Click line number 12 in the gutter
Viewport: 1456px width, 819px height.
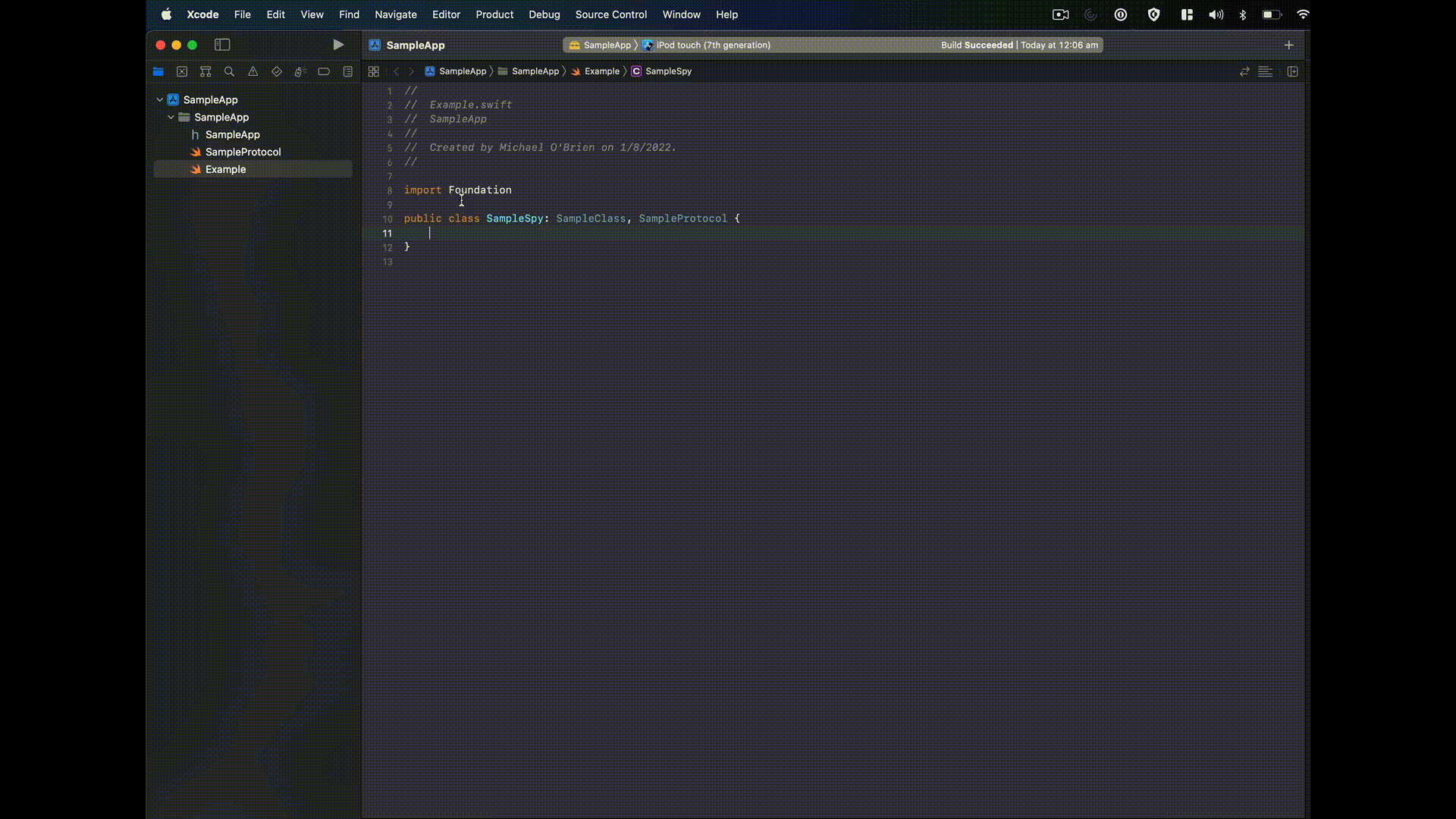click(x=388, y=248)
